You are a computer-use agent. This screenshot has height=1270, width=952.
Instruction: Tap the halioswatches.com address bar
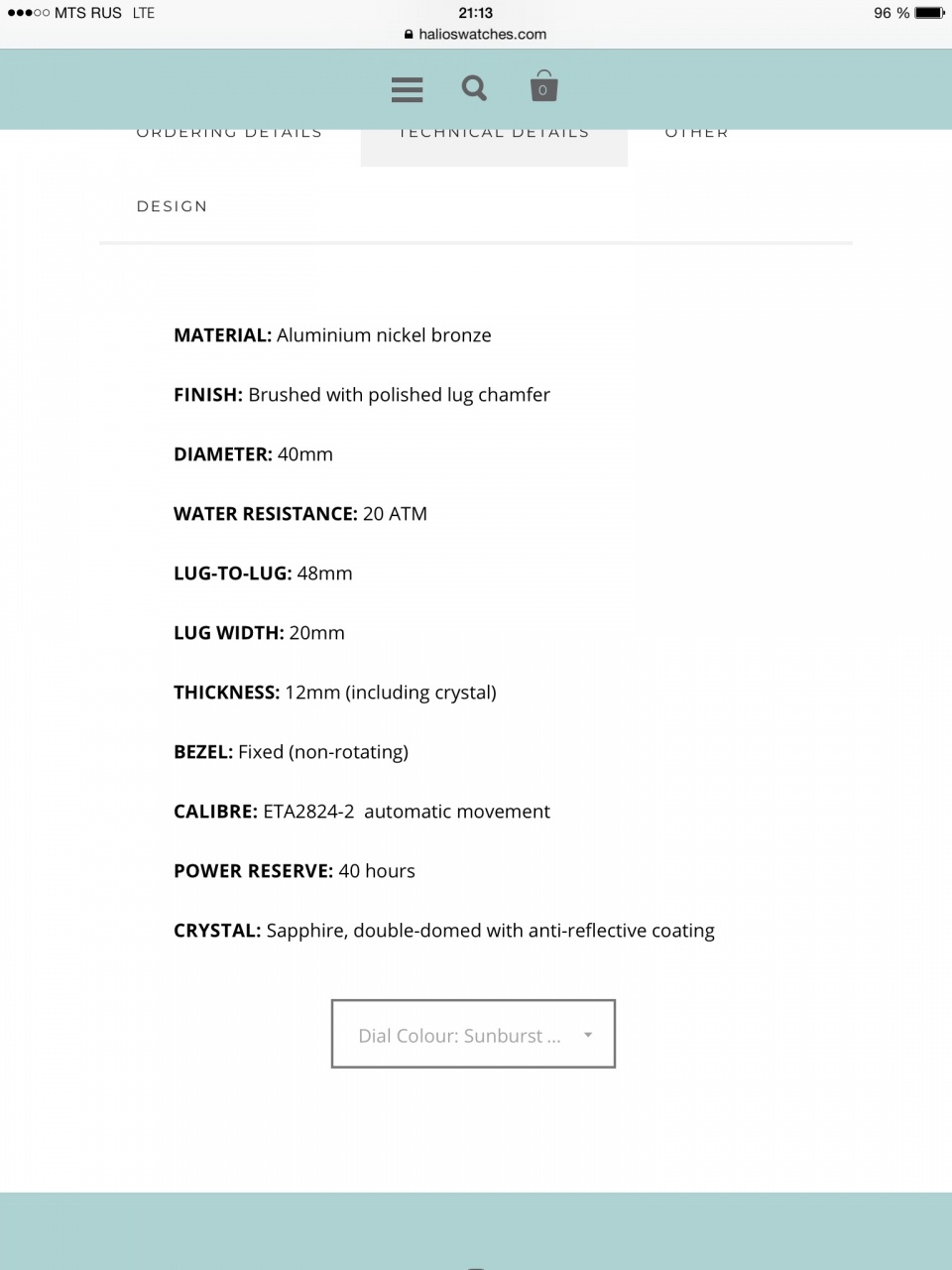click(482, 35)
